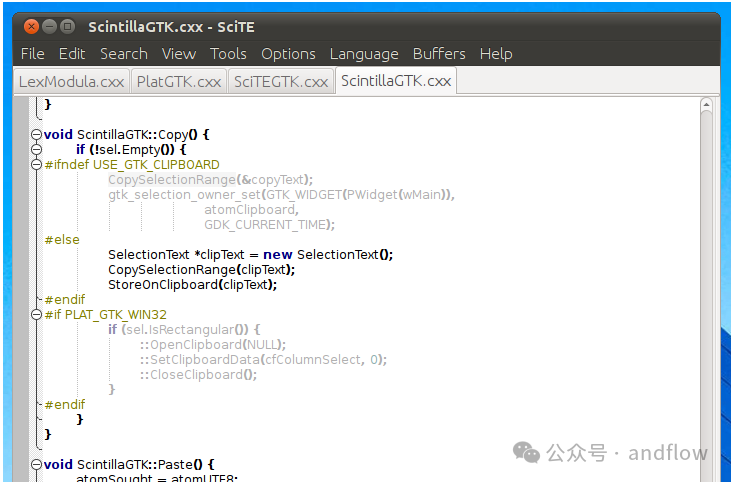731x482 pixels.
Task: Open the Buffers menu
Action: coord(439,54)
